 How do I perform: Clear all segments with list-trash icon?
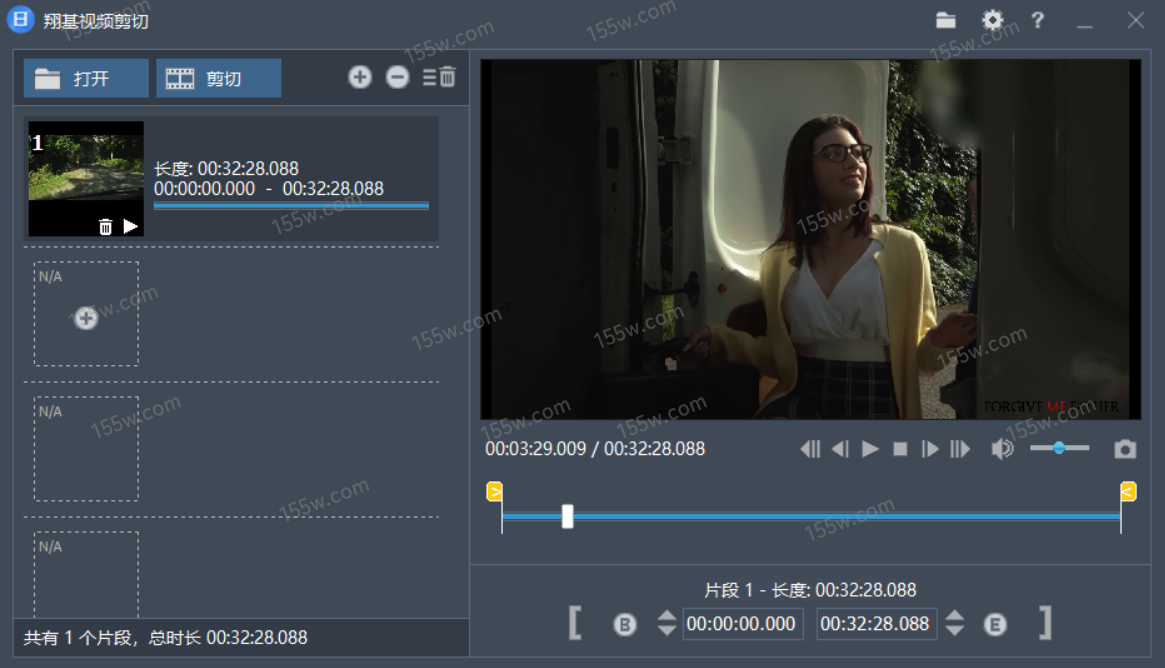click(439, 77)
